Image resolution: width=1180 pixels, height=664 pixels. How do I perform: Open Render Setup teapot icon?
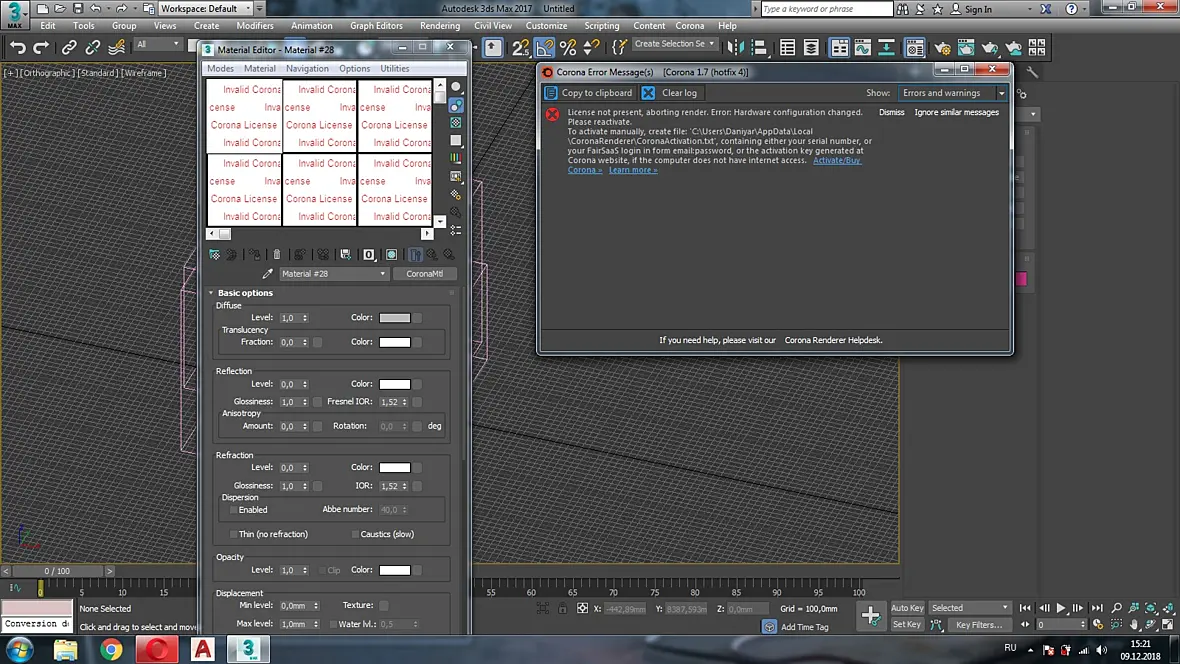(942, 48)
